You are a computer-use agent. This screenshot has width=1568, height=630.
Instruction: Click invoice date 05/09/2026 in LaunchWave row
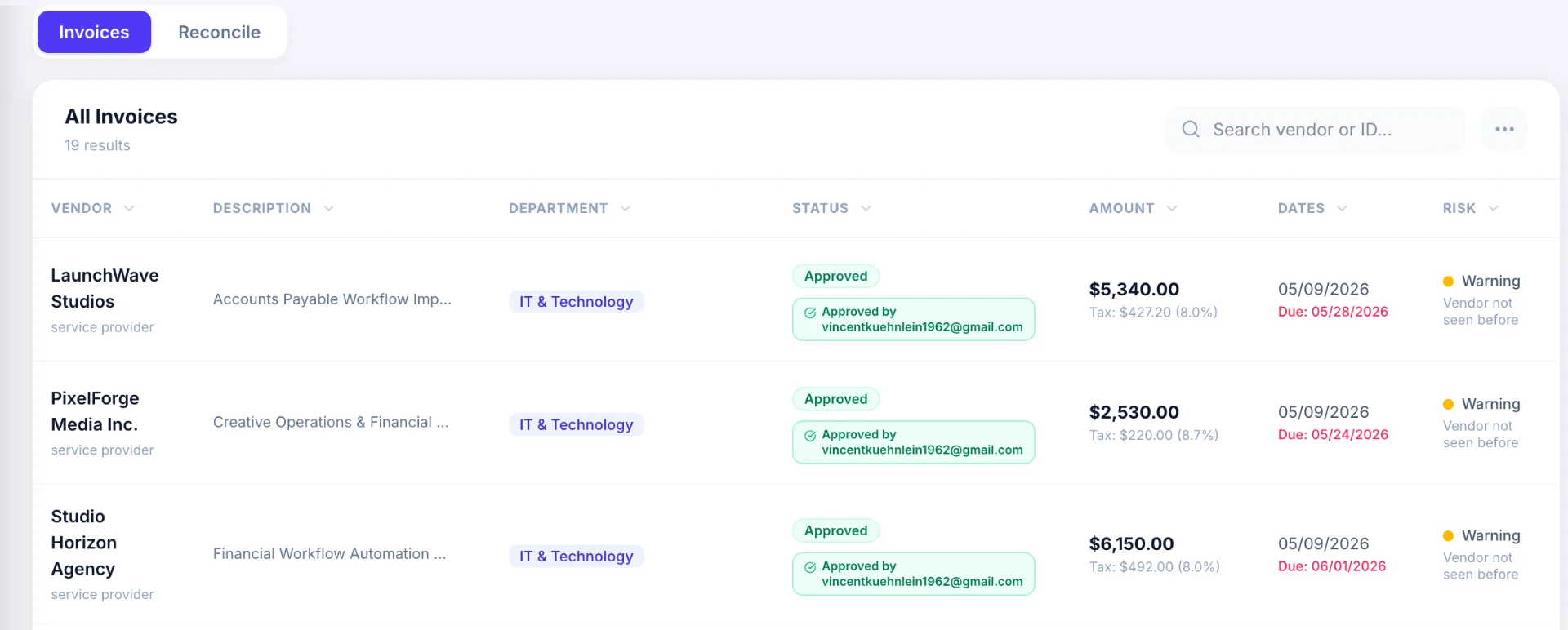click(1323, 290)
